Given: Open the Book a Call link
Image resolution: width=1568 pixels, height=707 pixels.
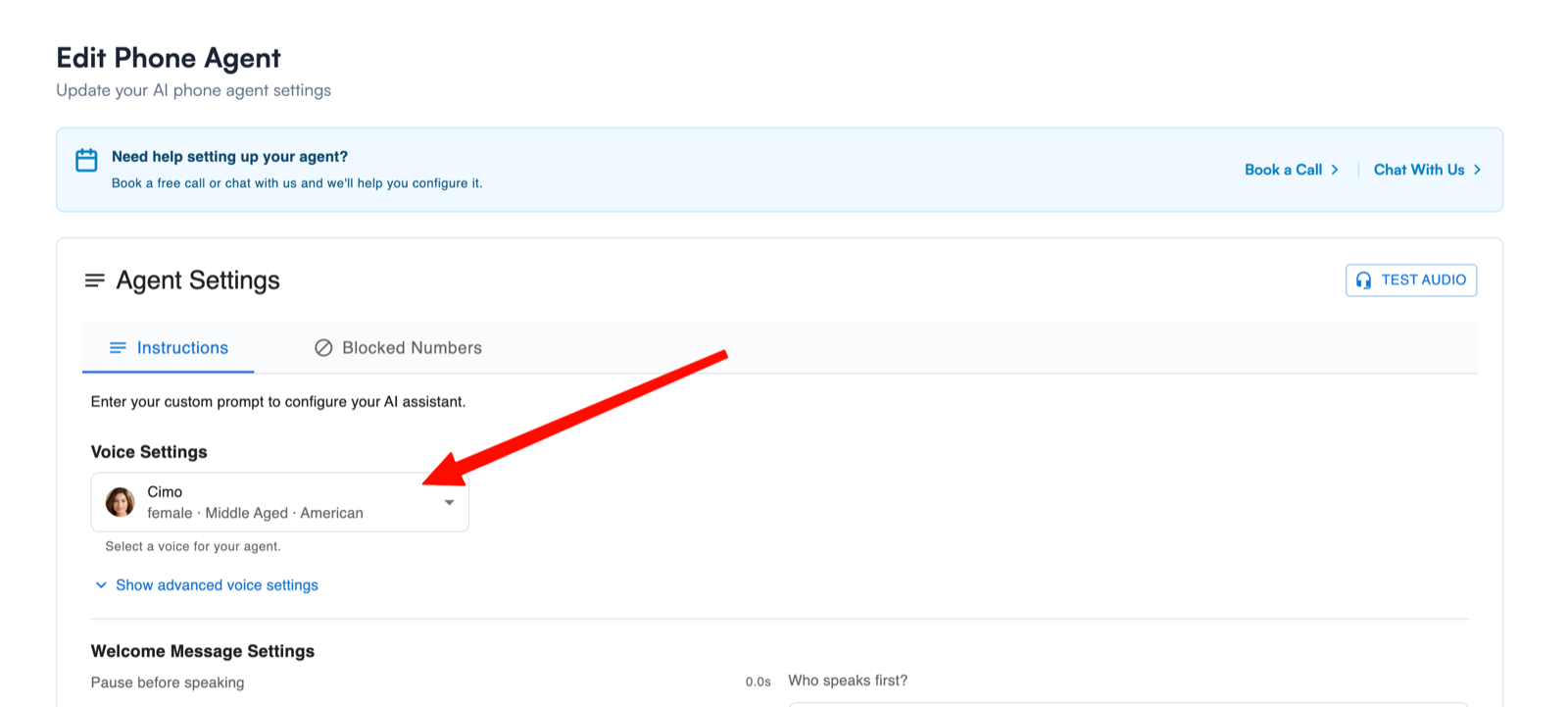Looking at the screenshot, I should (1291, 170).
